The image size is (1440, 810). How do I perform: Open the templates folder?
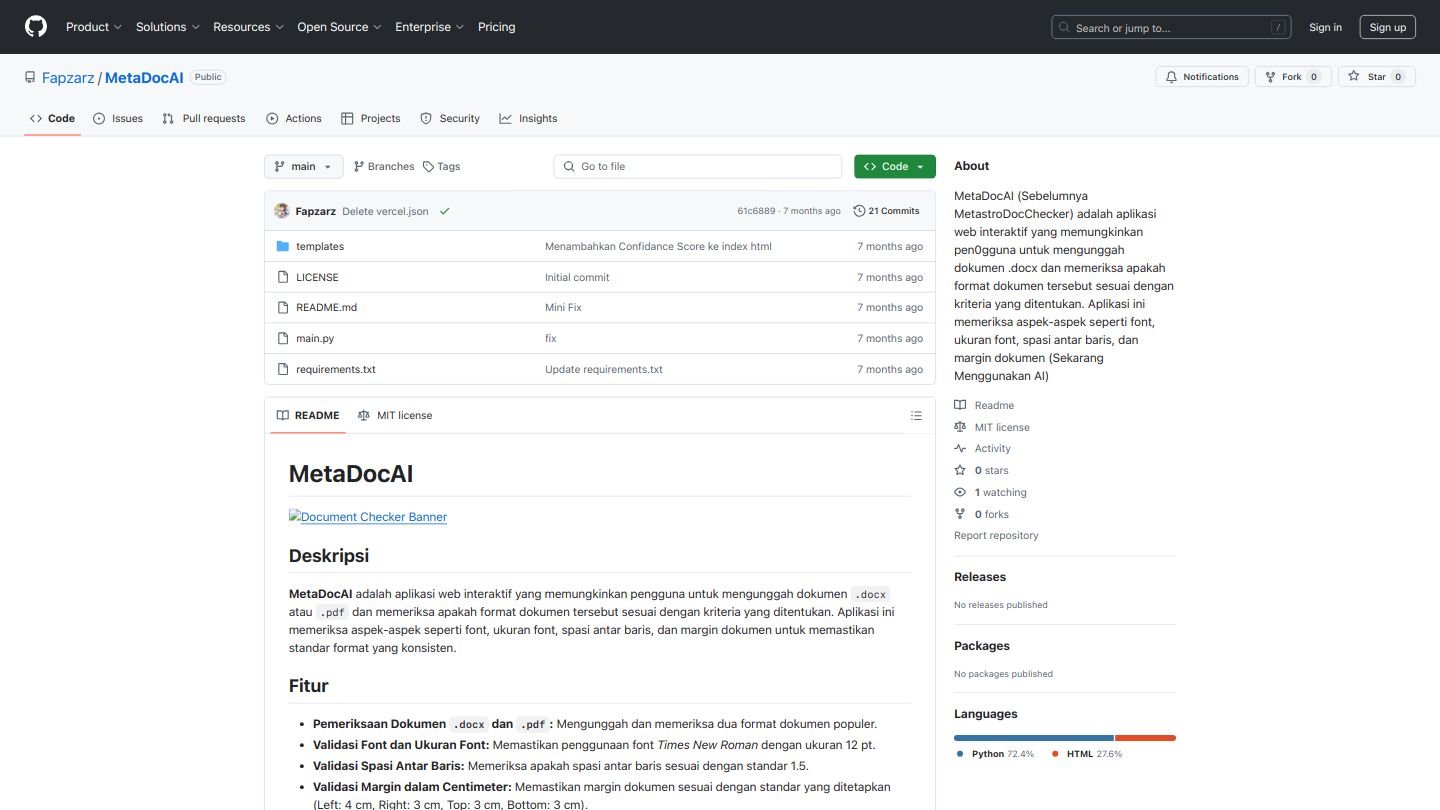click(x=320, y=246)
